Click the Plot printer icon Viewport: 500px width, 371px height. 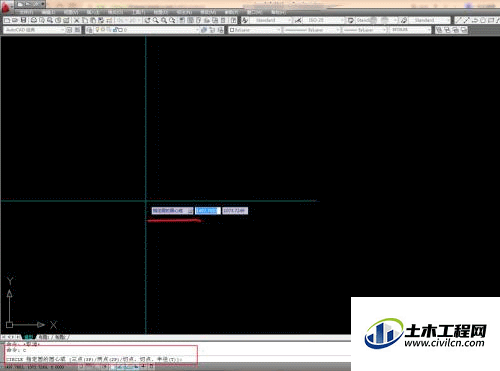34,20
